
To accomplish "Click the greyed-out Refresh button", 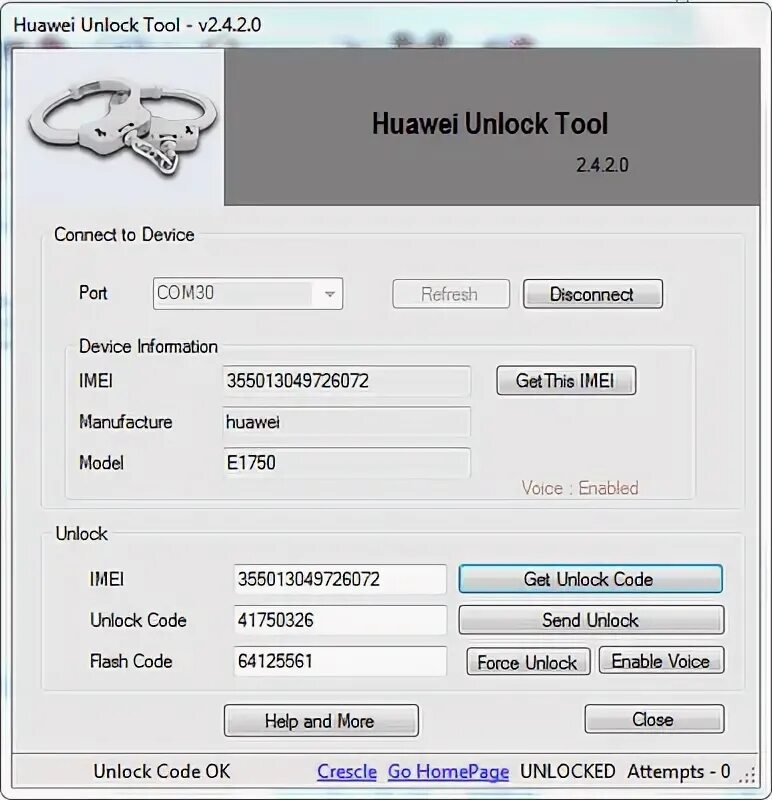I will (451, 294).
